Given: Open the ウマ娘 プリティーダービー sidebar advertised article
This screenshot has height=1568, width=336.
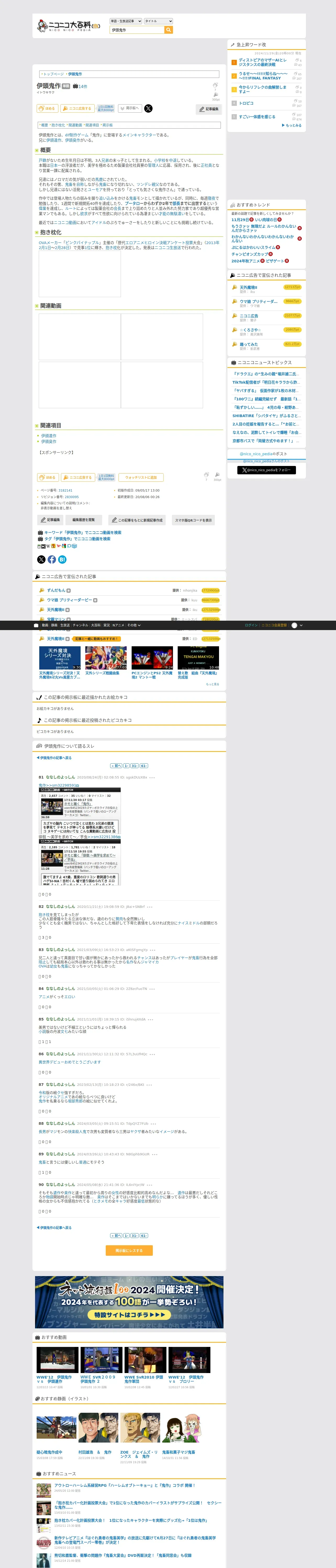Looking at the screenshot, I should tap(259, 301).
